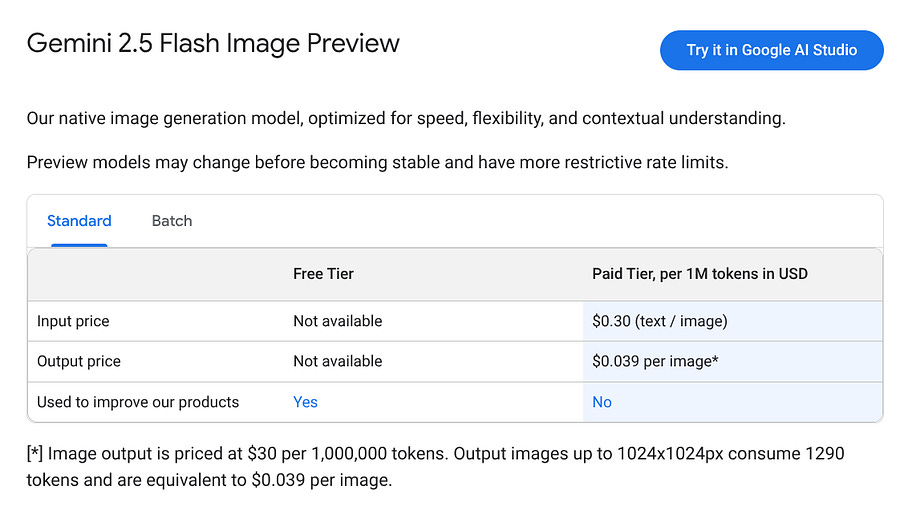900x525 pixels.
Task: Open the No link under Paid Tier
Action: pyautogui.click(x=602, y=402)
